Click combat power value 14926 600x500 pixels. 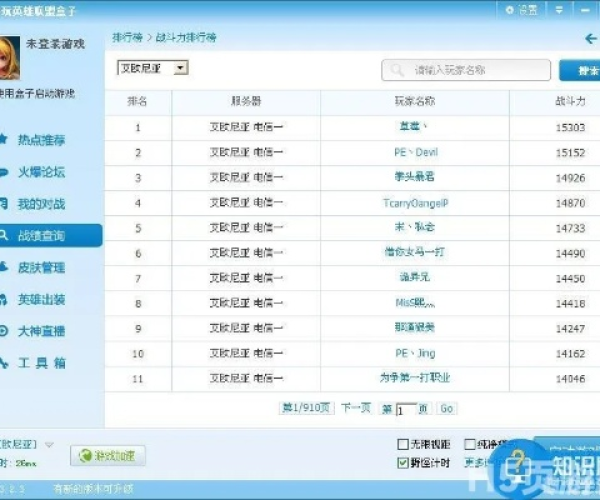(570, 178)
